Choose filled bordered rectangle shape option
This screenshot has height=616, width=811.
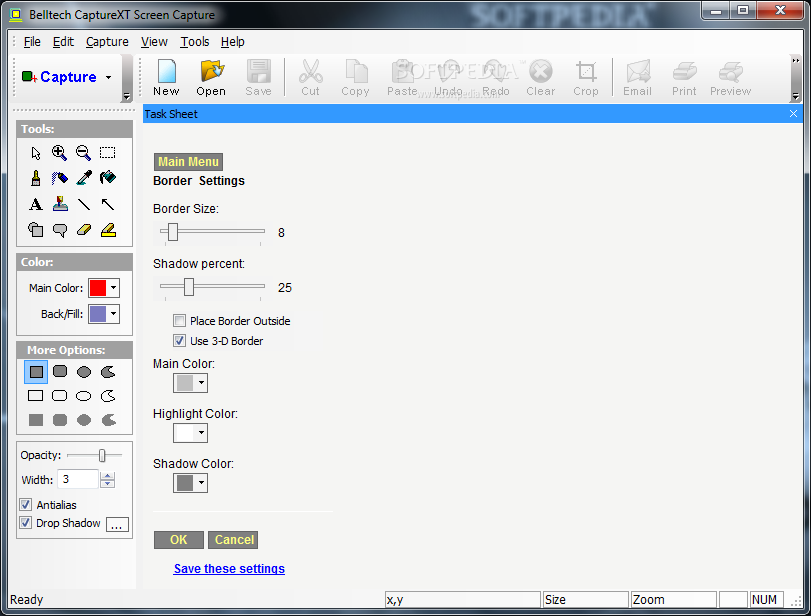36,372
